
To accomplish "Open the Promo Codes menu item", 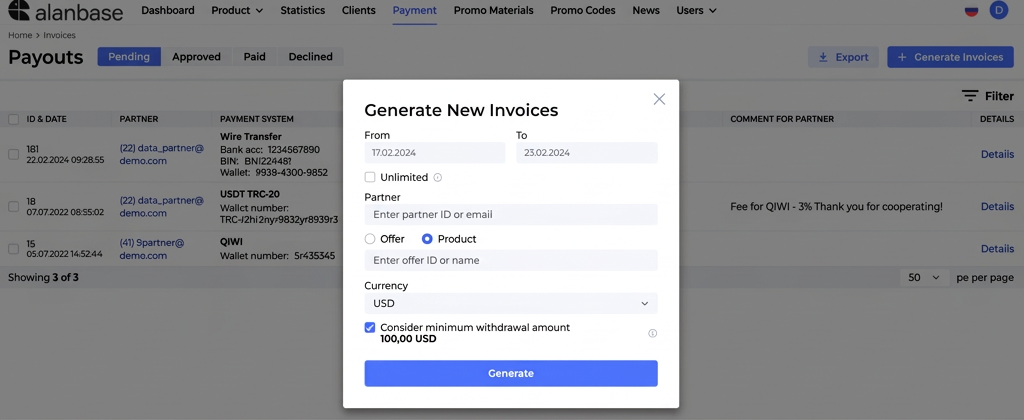I will click(583, 10).
